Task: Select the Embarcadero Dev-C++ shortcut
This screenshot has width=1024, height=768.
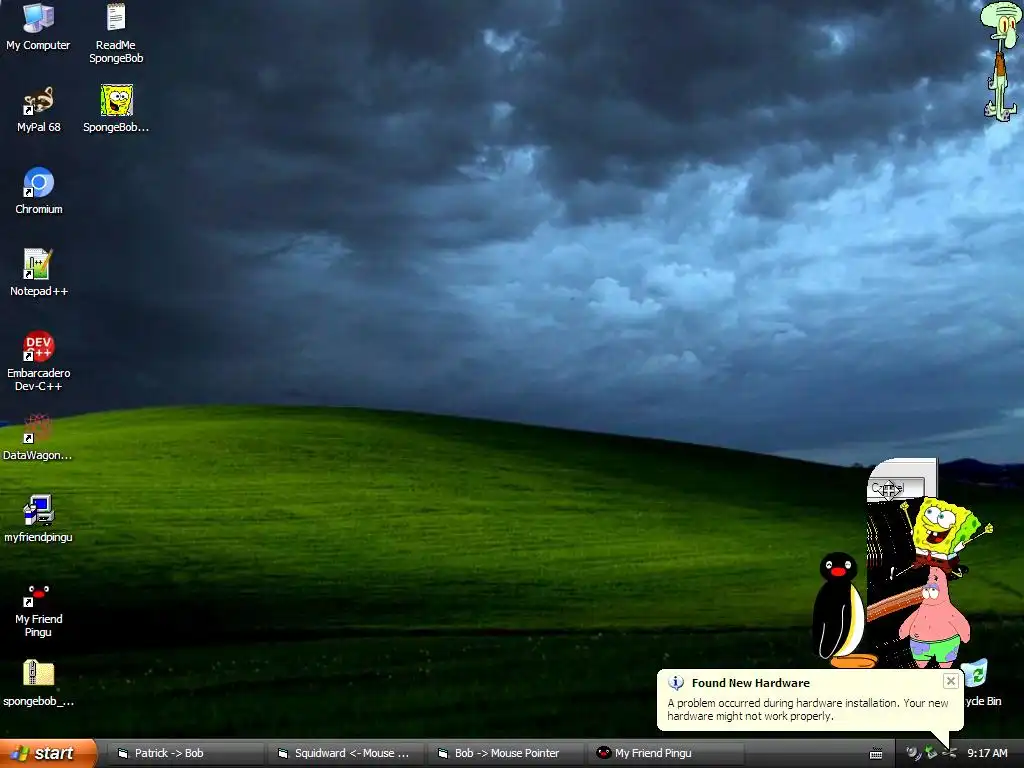Action: (x=39, y=361)
